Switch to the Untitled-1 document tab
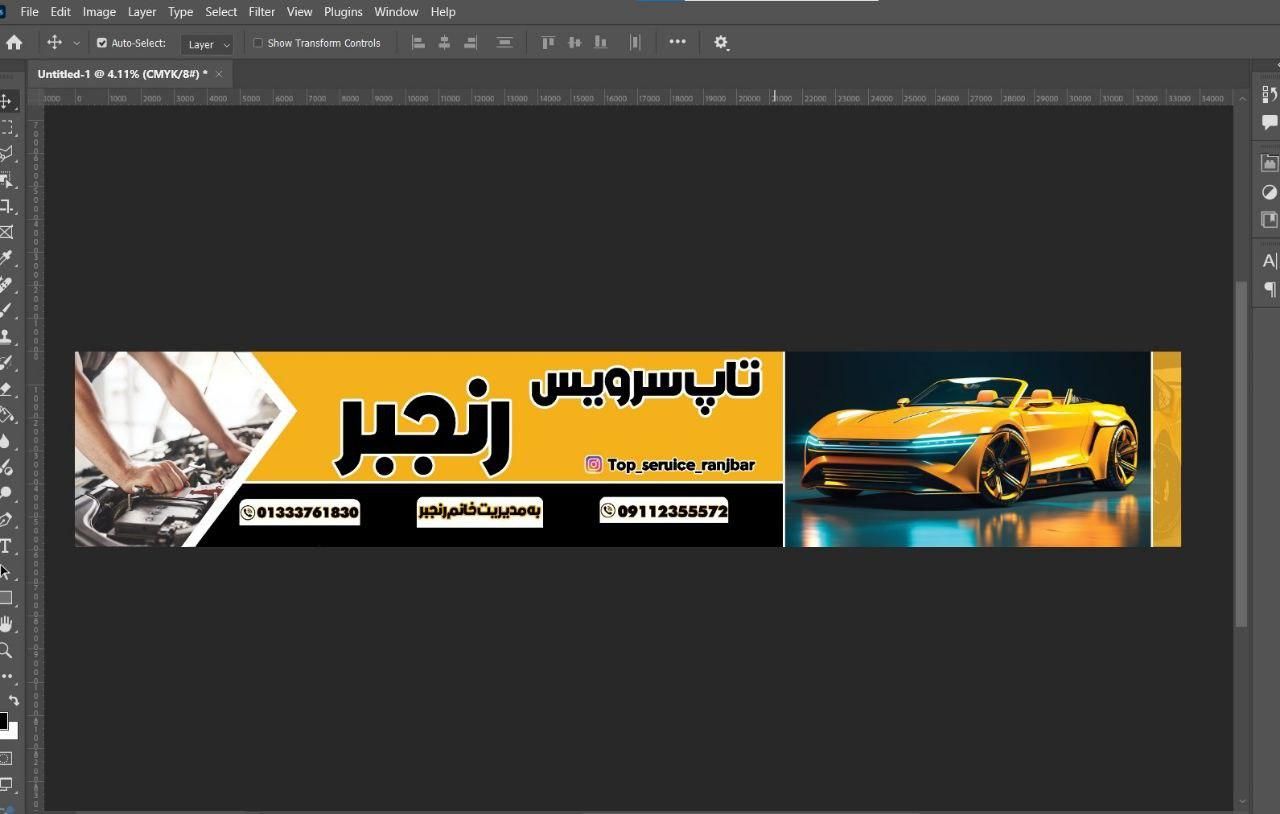1280x814 pixels. (x=120, y=73)
